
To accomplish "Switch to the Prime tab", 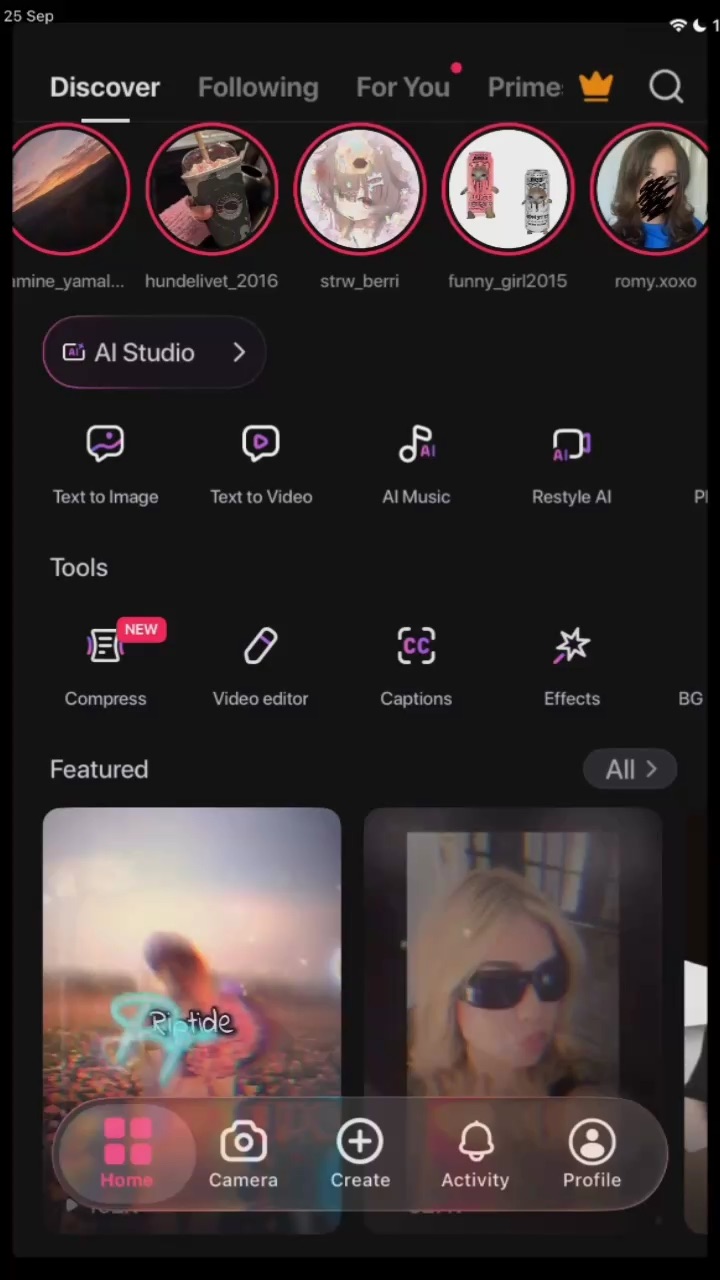I will pos(525,87).
